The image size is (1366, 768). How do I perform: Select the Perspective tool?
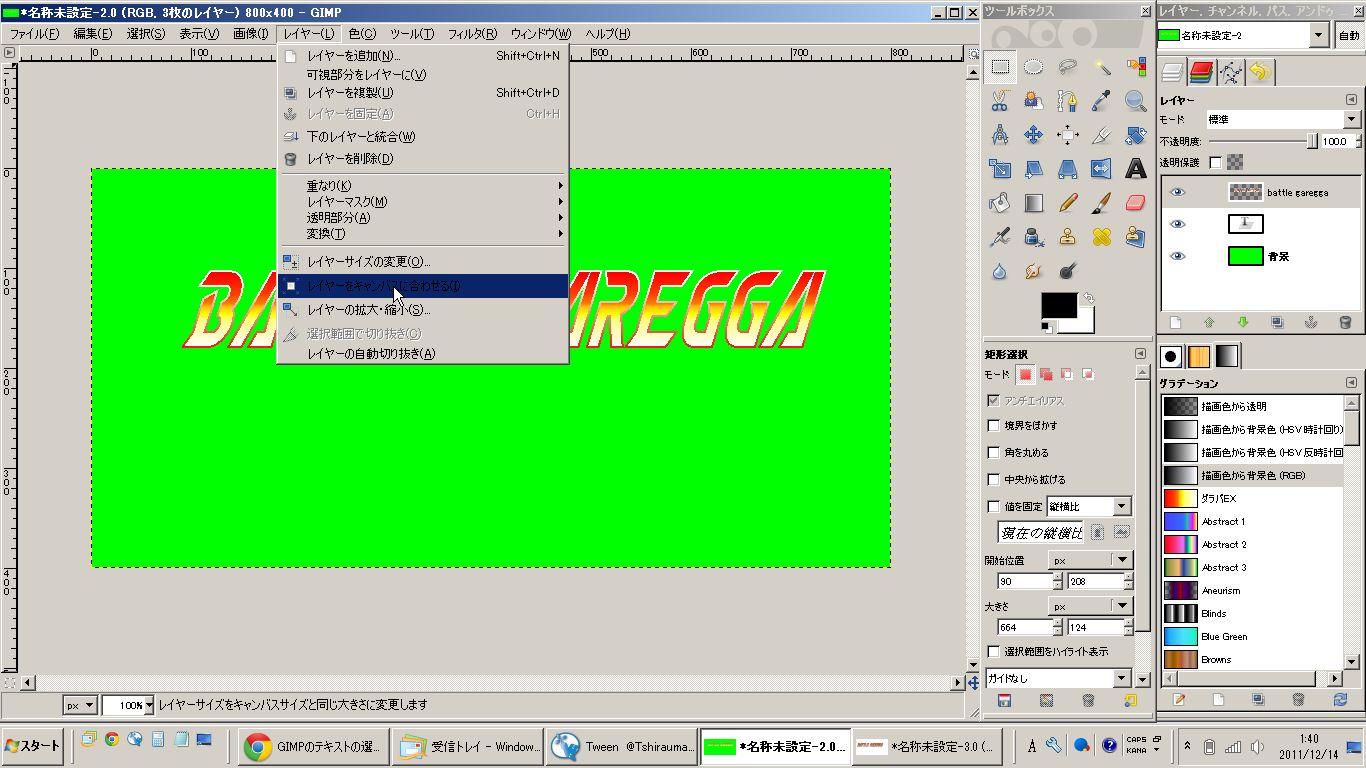(x=1068, y=169)
